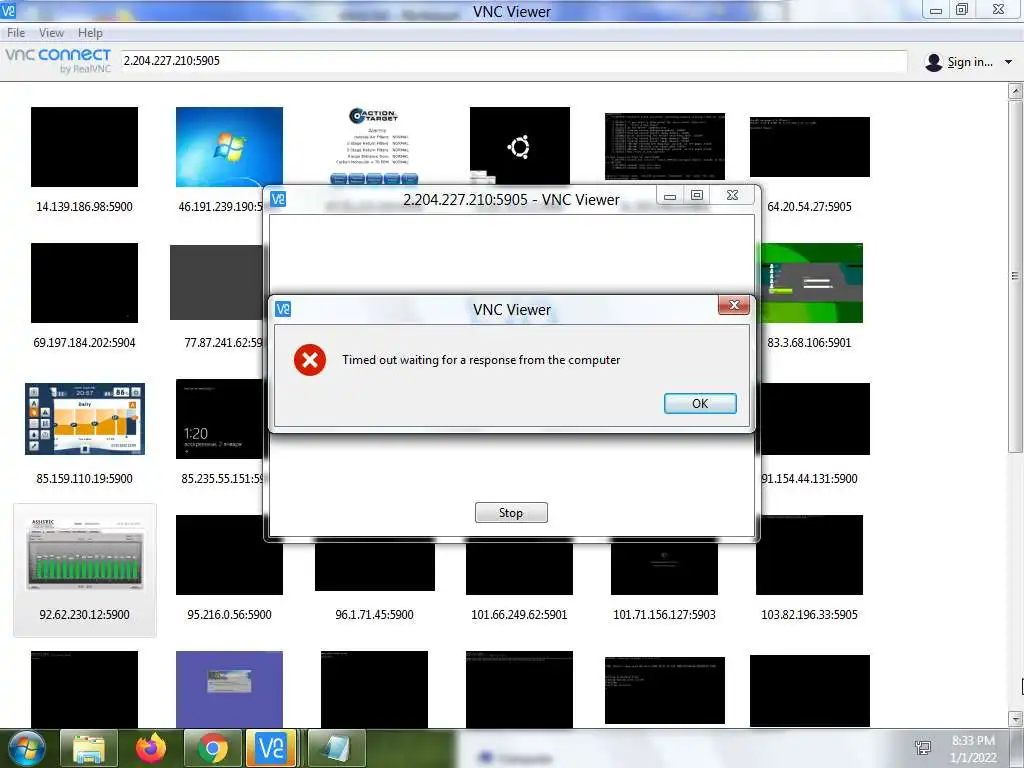Click the label 83.3.68.106:5901
This screenshot has height=768, width=1024.
pyautogui.click(x=809, y=343)
